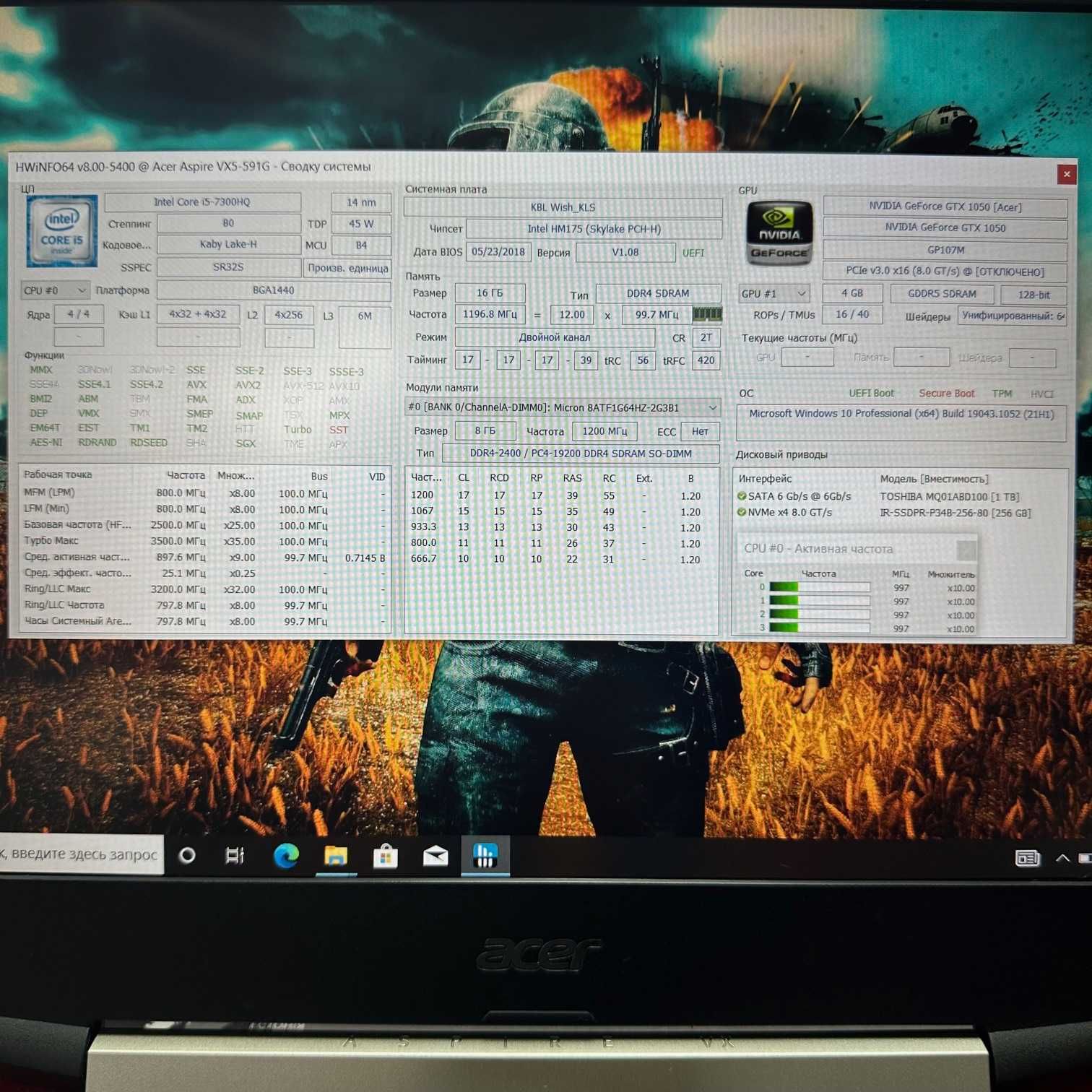Image resolution: width=1092 pixels, height=1092 pixels.
Task: Open File Explorer from taskbar
Action: tap(336, 856)
